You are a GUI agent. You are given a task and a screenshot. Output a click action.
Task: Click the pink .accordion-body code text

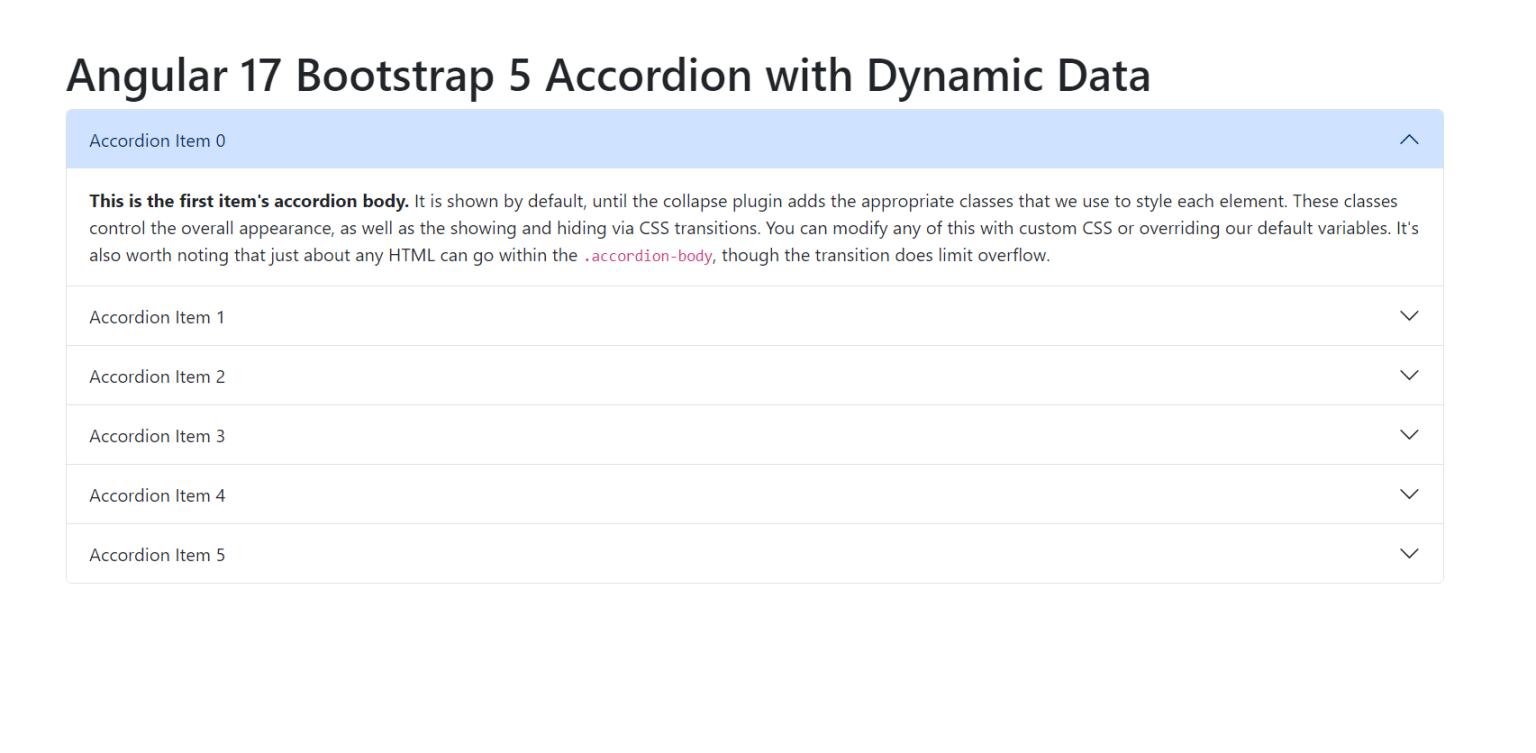(x=648, y=256)
